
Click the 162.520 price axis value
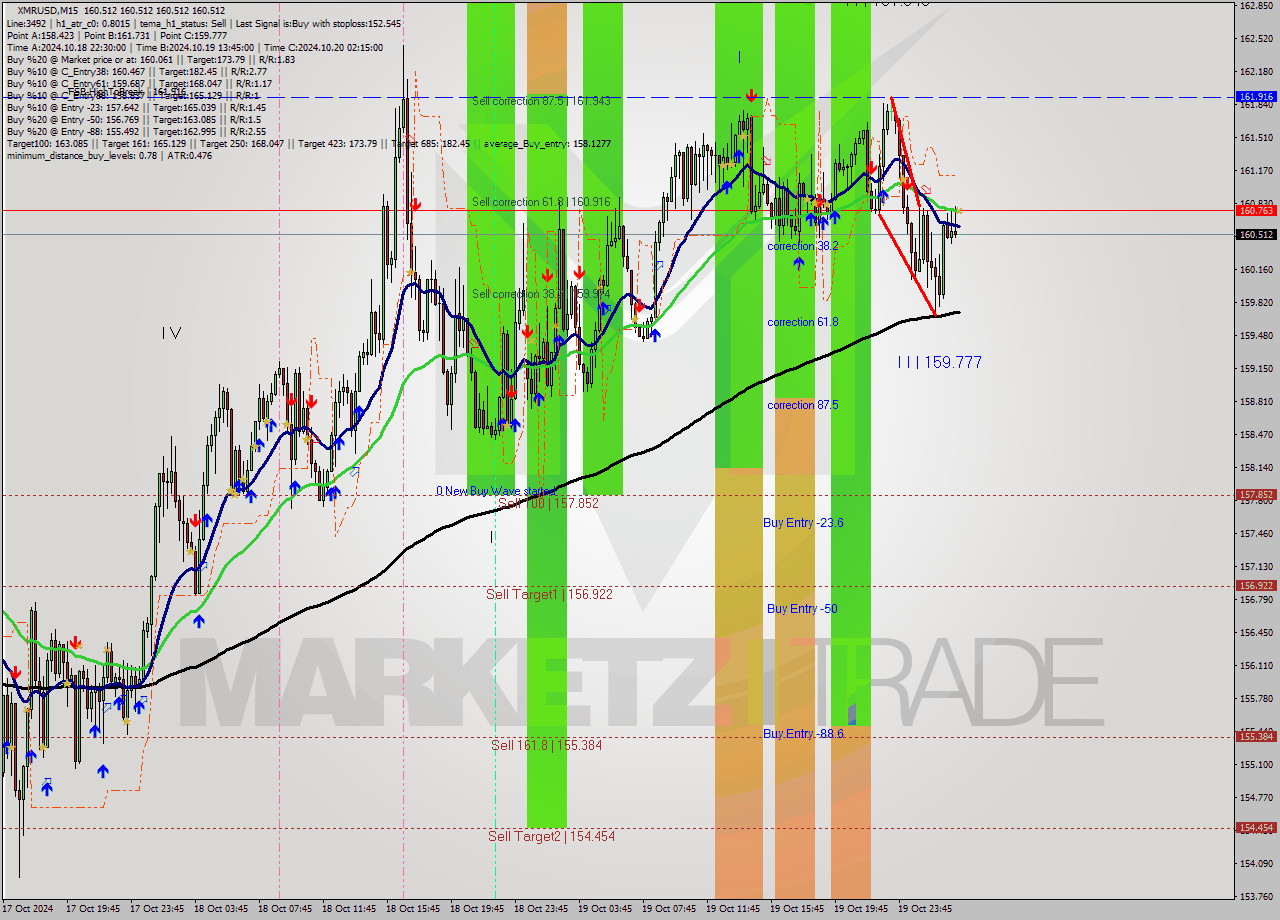pyautogui.click(x=1256, y=39)
